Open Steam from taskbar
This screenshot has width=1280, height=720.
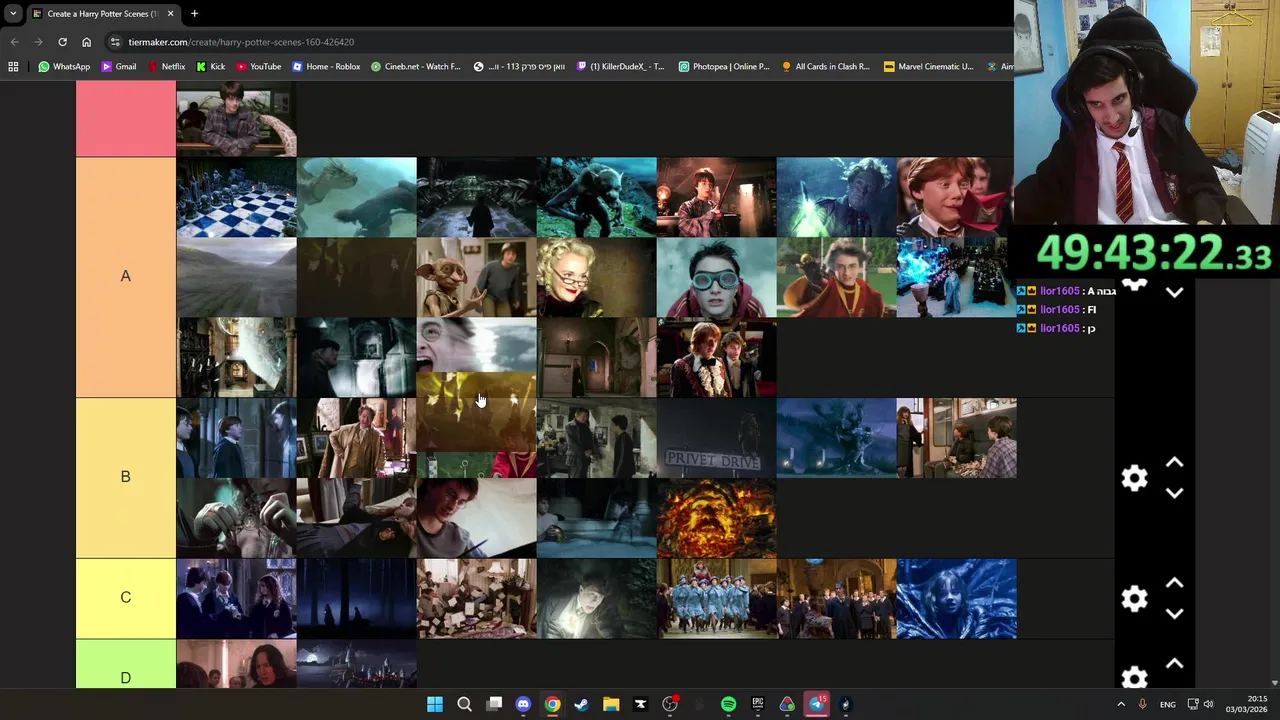pos(581,704)
